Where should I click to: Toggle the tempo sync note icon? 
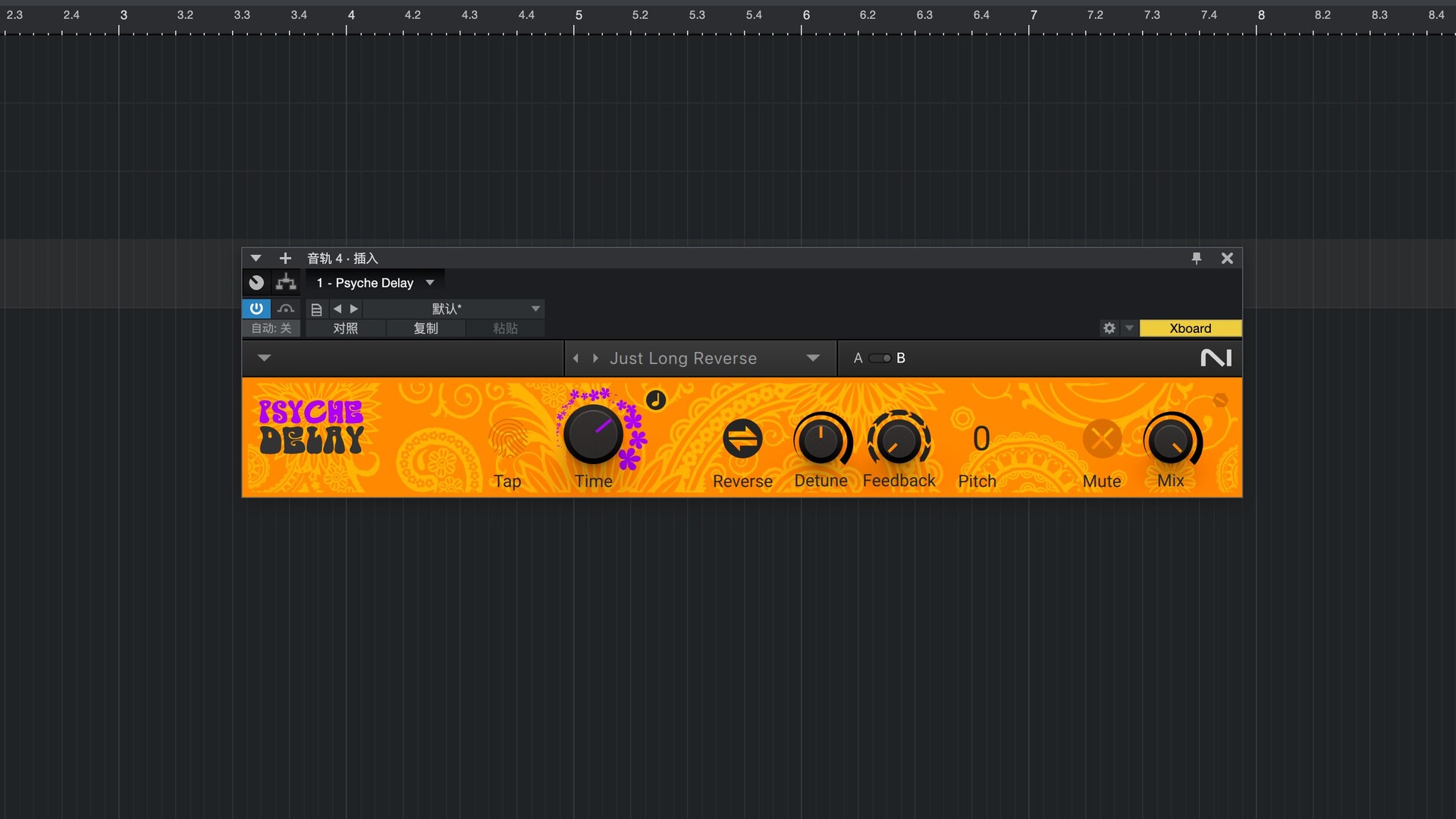pyautogui.click(x=656, y=400)
